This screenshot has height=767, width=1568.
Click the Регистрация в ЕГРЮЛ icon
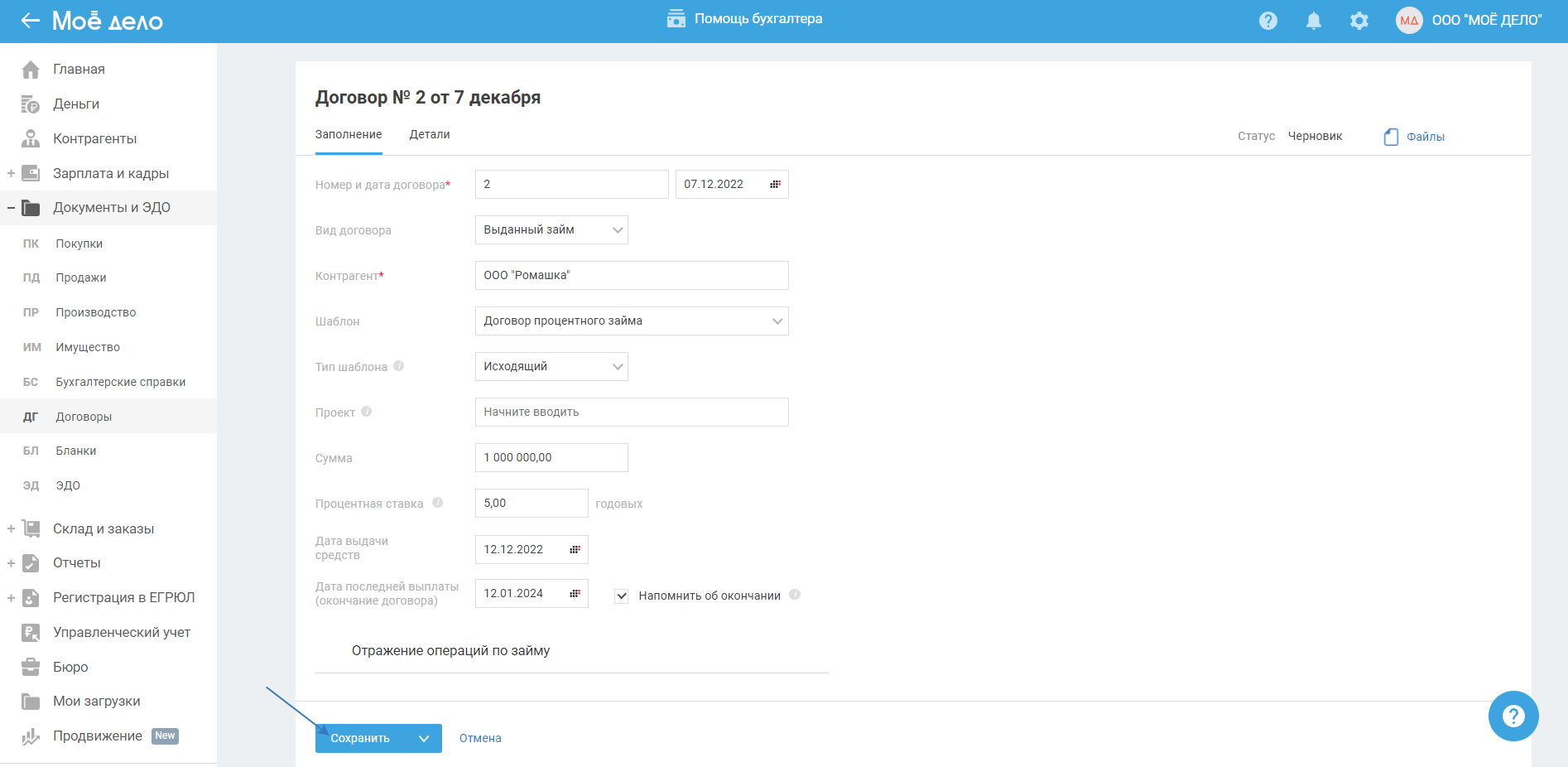point(31,598)
